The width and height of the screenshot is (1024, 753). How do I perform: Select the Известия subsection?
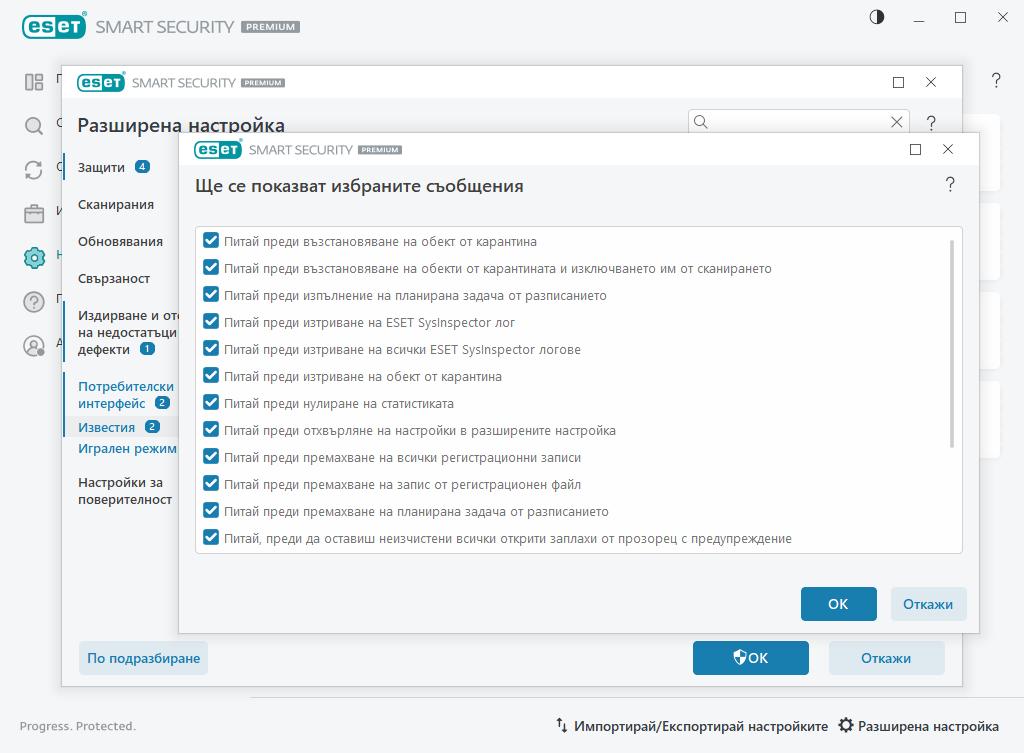106,427
